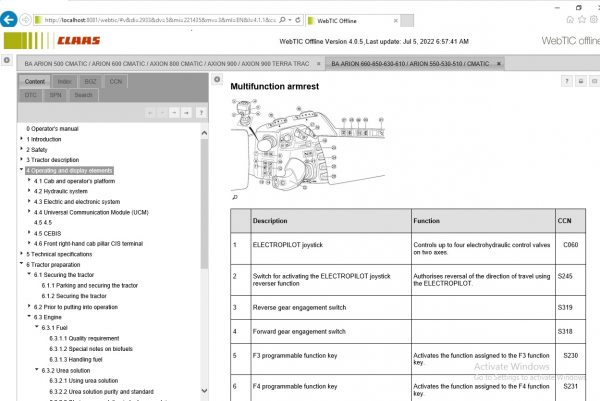Select the BA ARION 660-650-630-610 document tab

tap(410, 64)
